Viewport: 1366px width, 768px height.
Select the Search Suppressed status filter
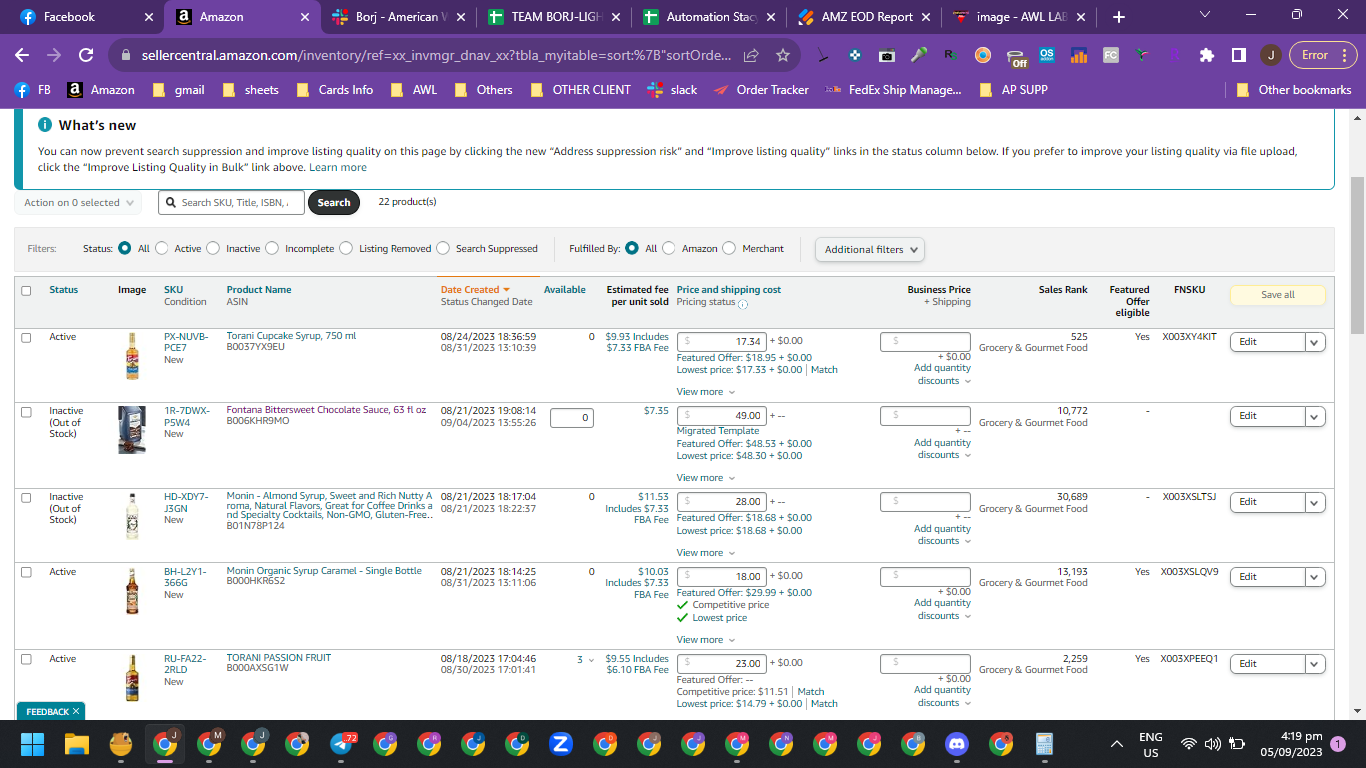443,248
